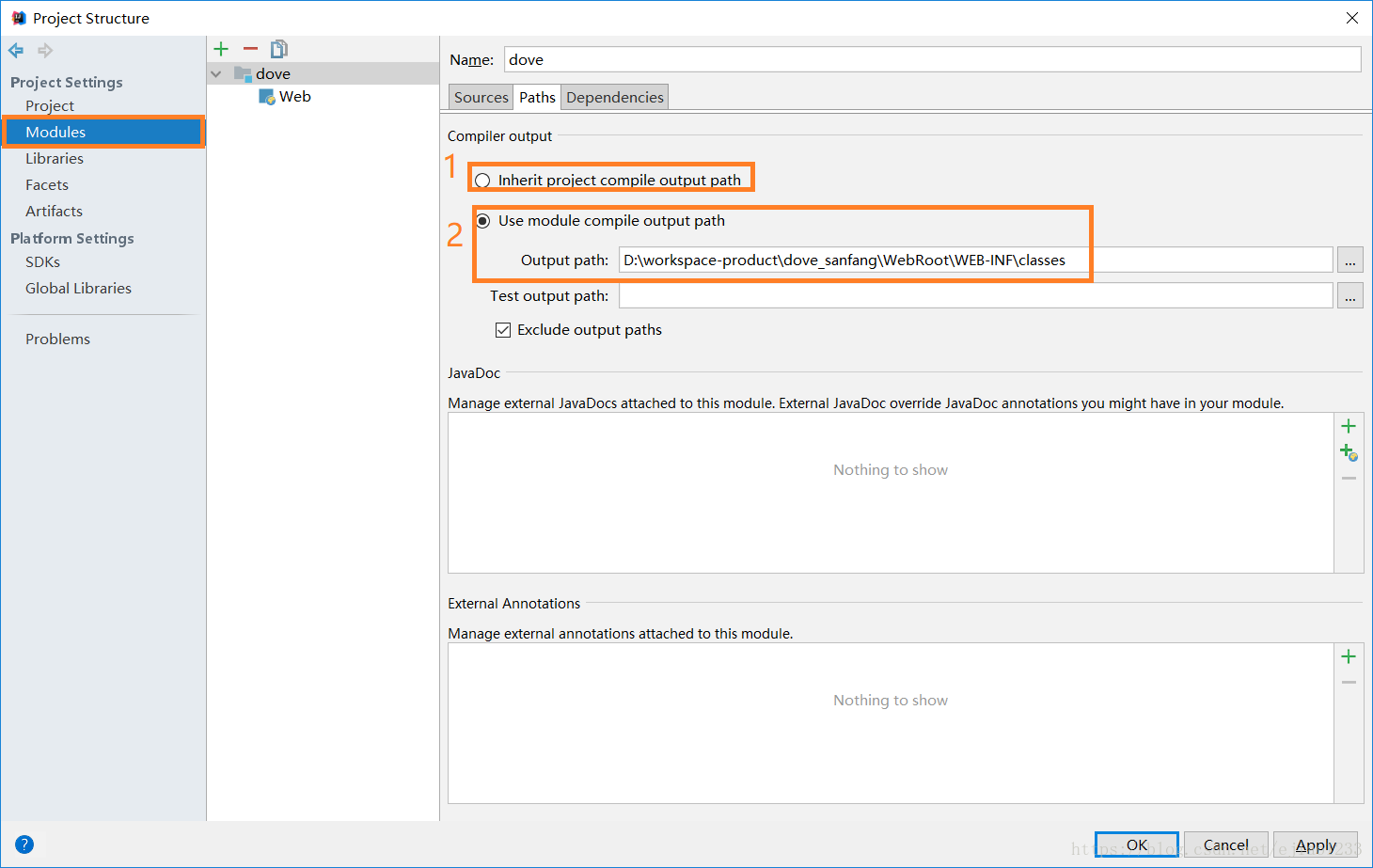This screenshot has height=868, width=1373.
Task: Click the Apply button
Action: 1315,844
